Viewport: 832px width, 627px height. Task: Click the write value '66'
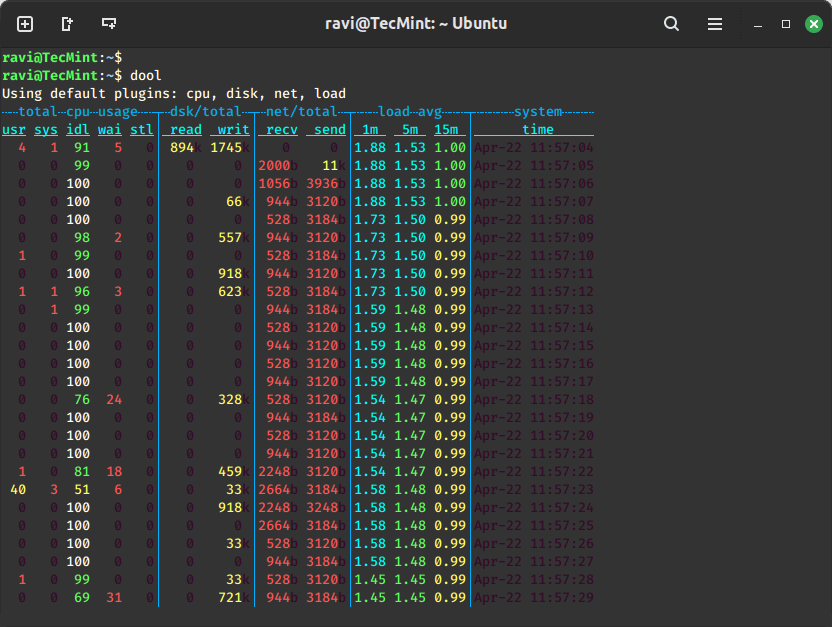pos(234,202)
